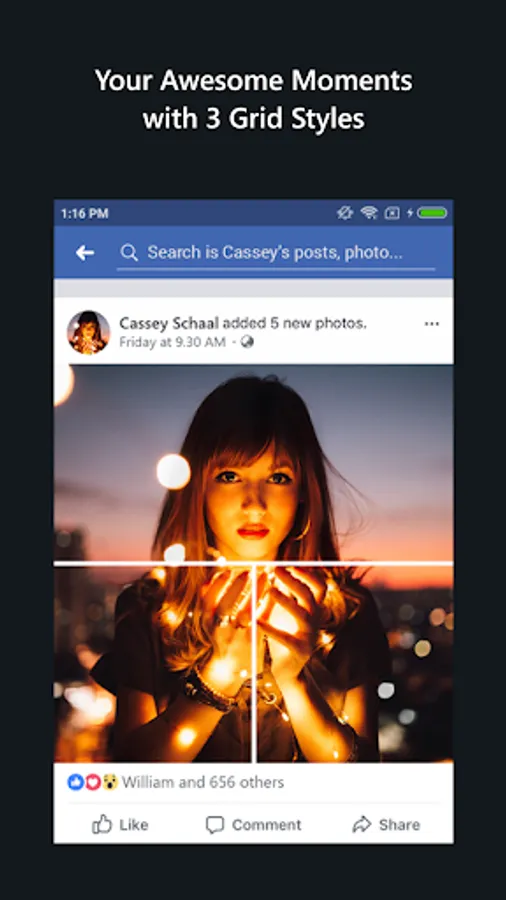Open the bottom-right grid photo

click(x=355, y=664)
